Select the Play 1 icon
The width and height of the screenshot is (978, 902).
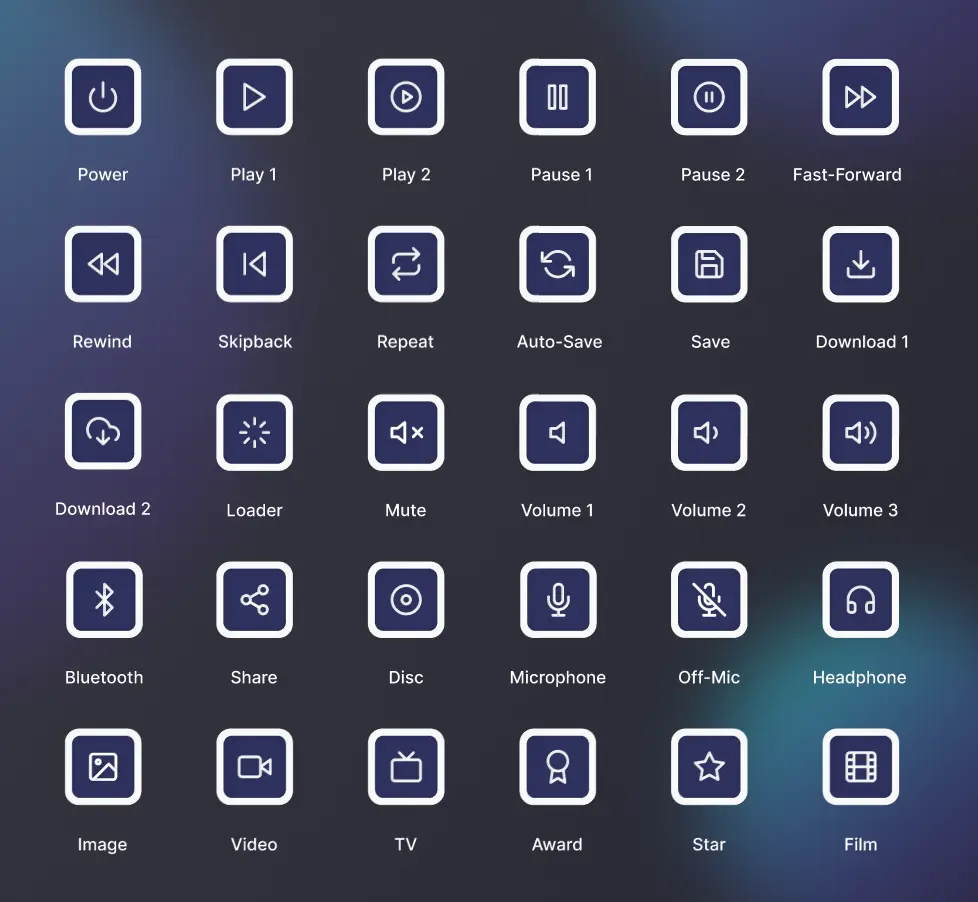[x=254, y=97]
